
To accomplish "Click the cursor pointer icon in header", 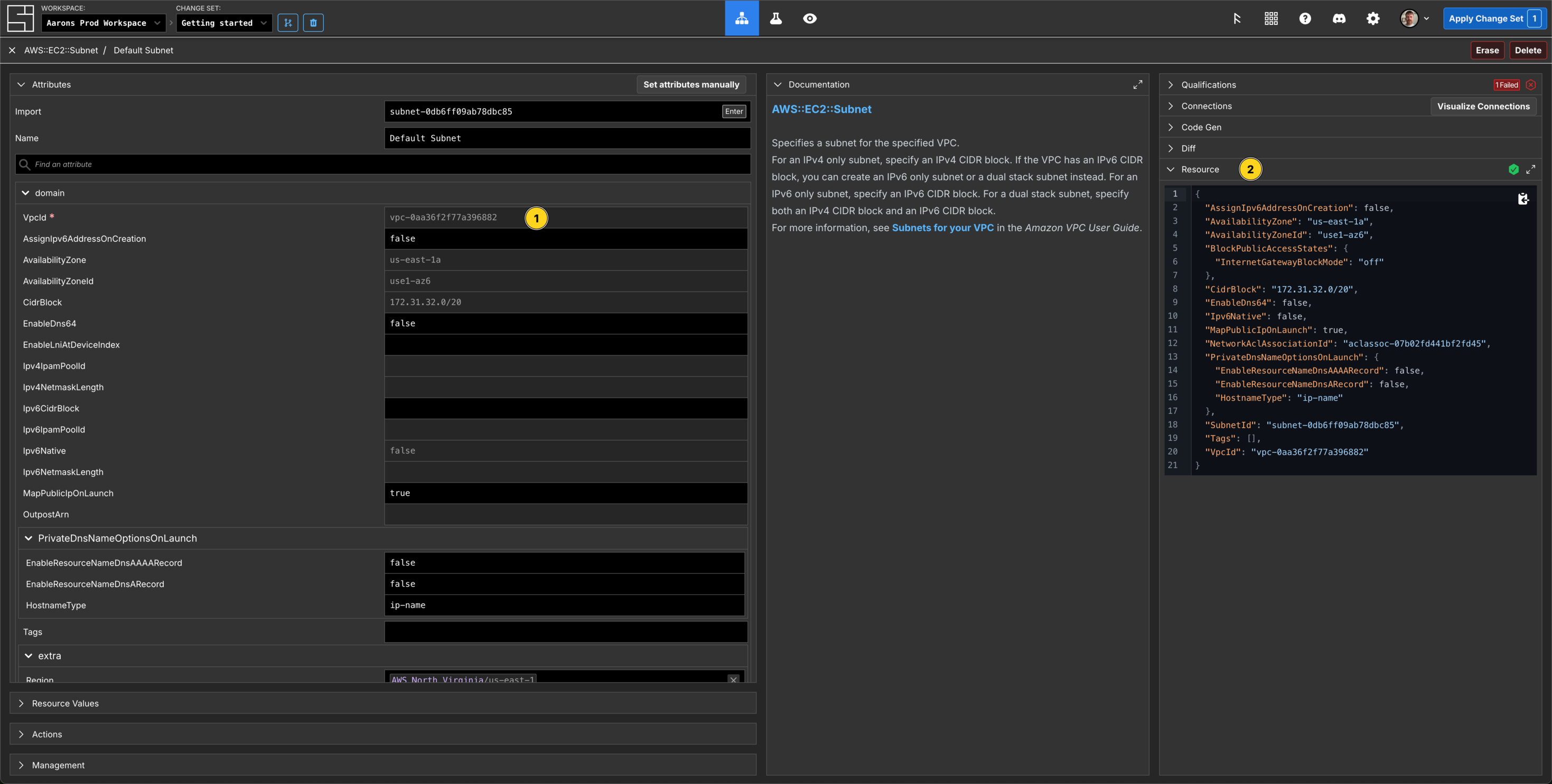I will tap(1237, 18).
